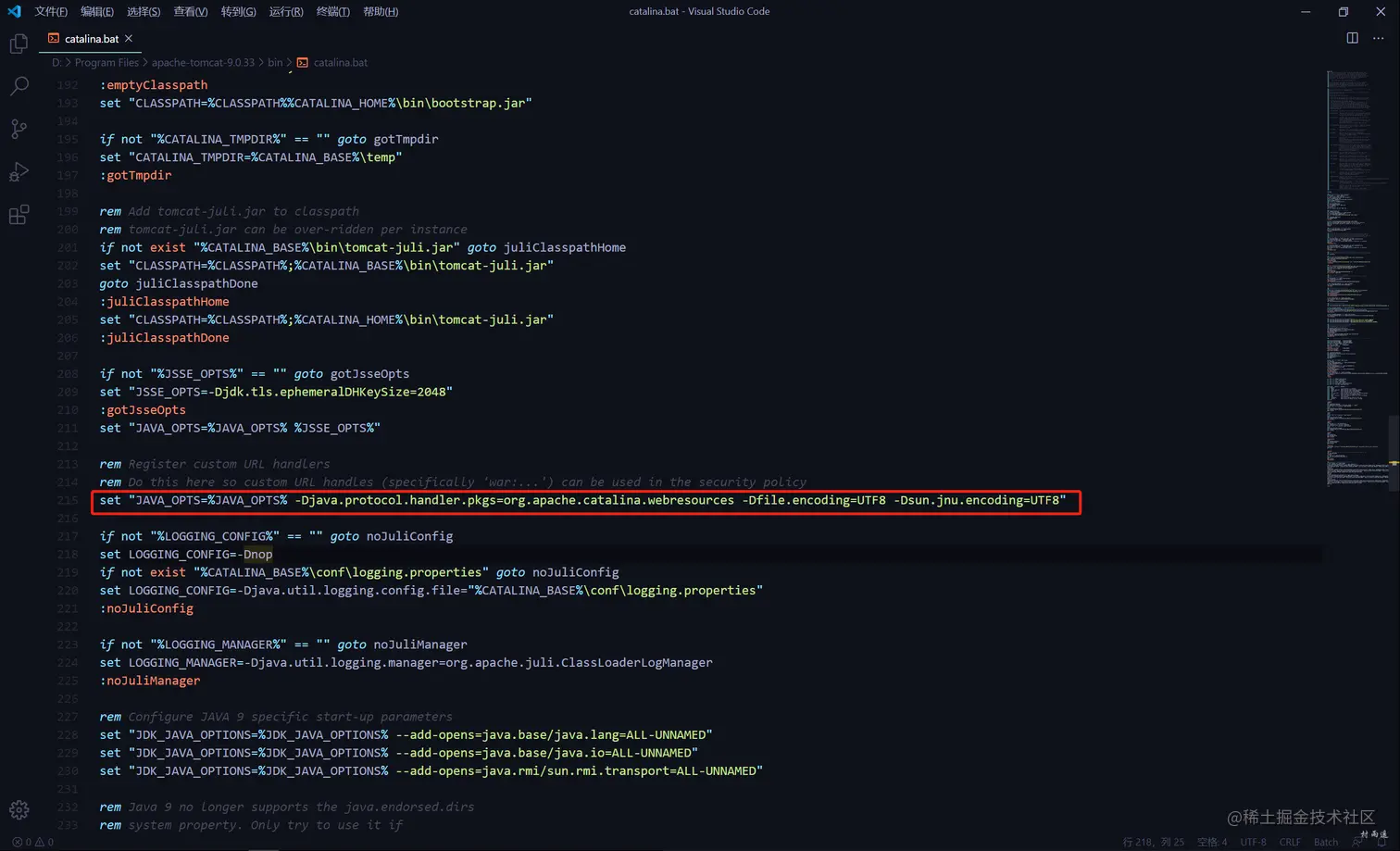This screenshot has height=851, width=1400.
Task: Click the 'rem Register custom URL handlers' comment
Action: [x=215, y=464]
